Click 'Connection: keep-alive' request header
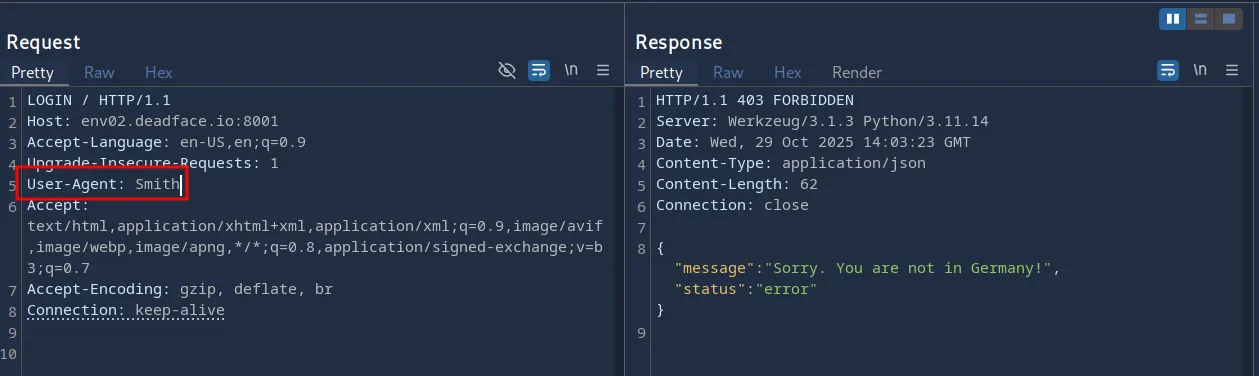The width and height of the screenshot is (1259, 376). click(x=126, y=310)
